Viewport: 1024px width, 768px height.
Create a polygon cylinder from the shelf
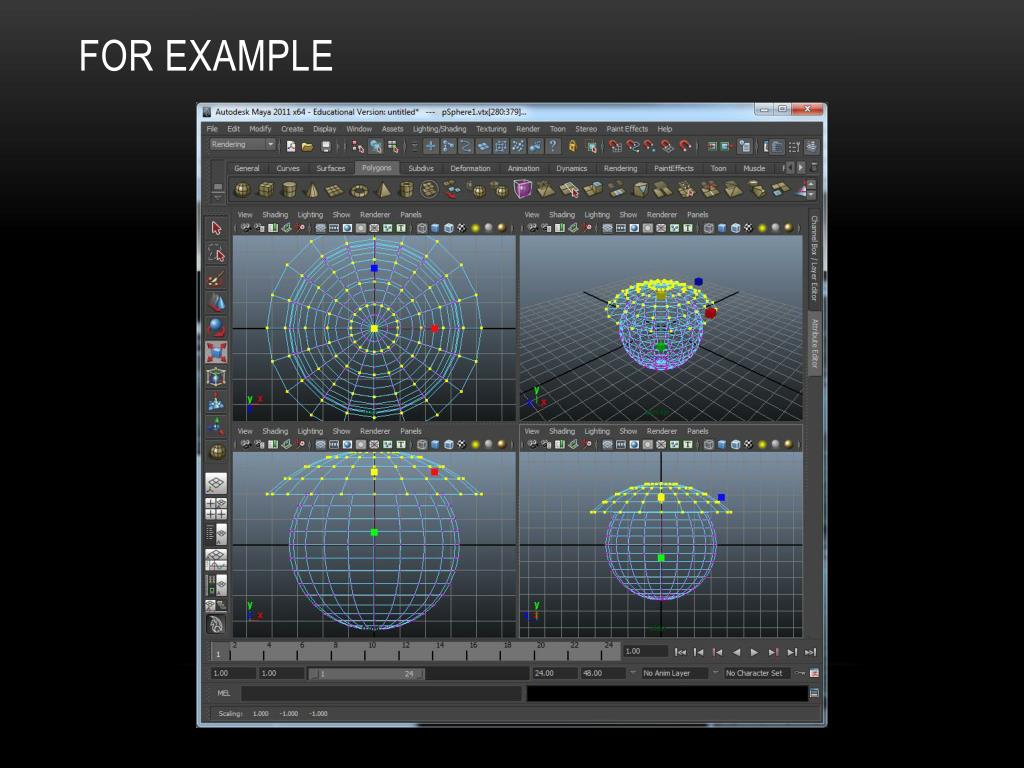289,190
